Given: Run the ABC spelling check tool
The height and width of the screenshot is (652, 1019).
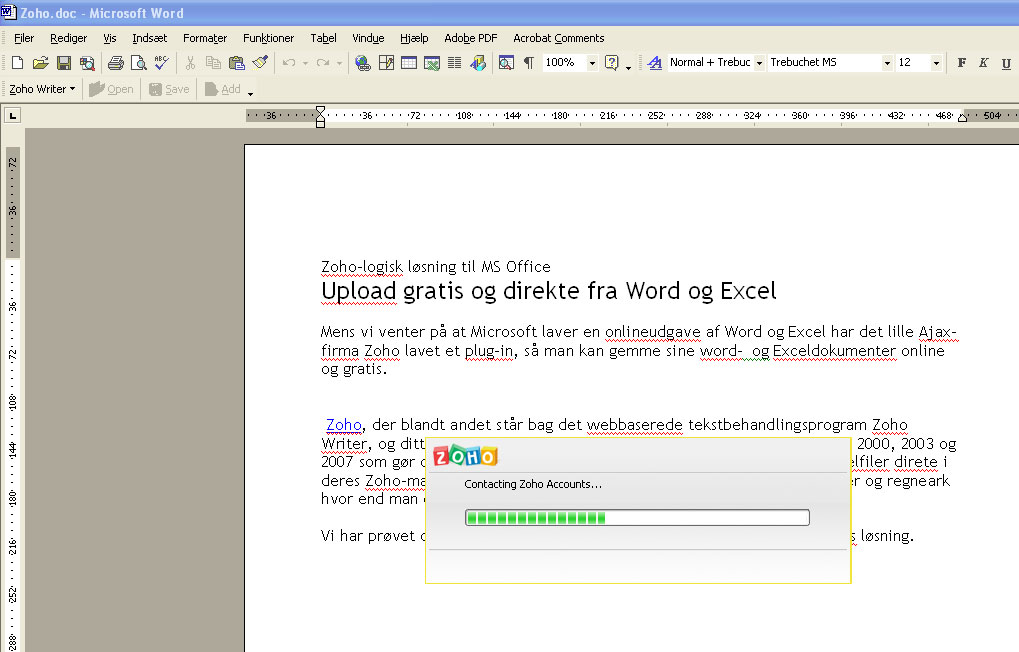Looking at the screenshot, I should click(x=161, y=63).
